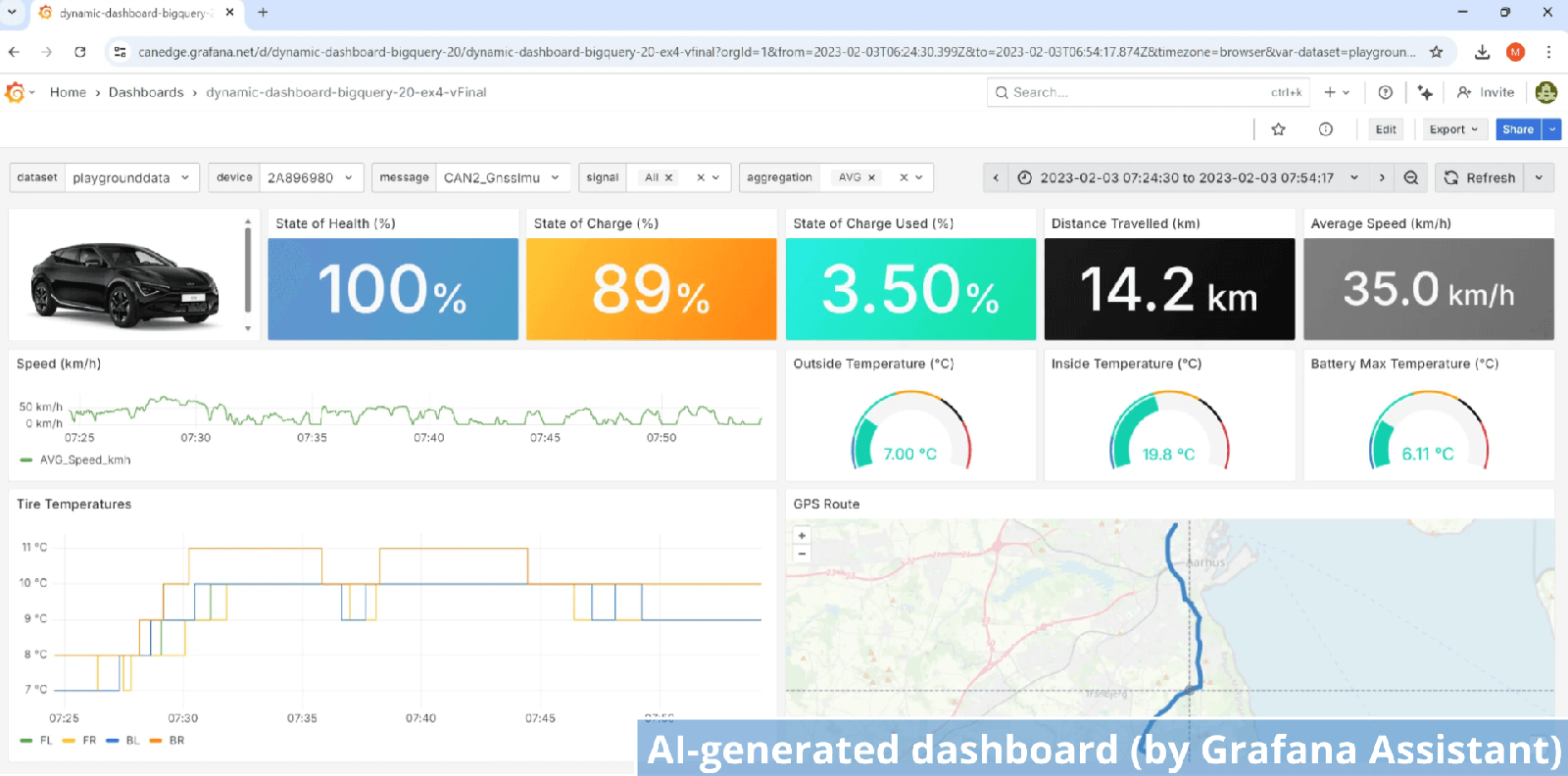Expand the aggregation variable dropdown
1568x776 pixels.
point(919,177)
